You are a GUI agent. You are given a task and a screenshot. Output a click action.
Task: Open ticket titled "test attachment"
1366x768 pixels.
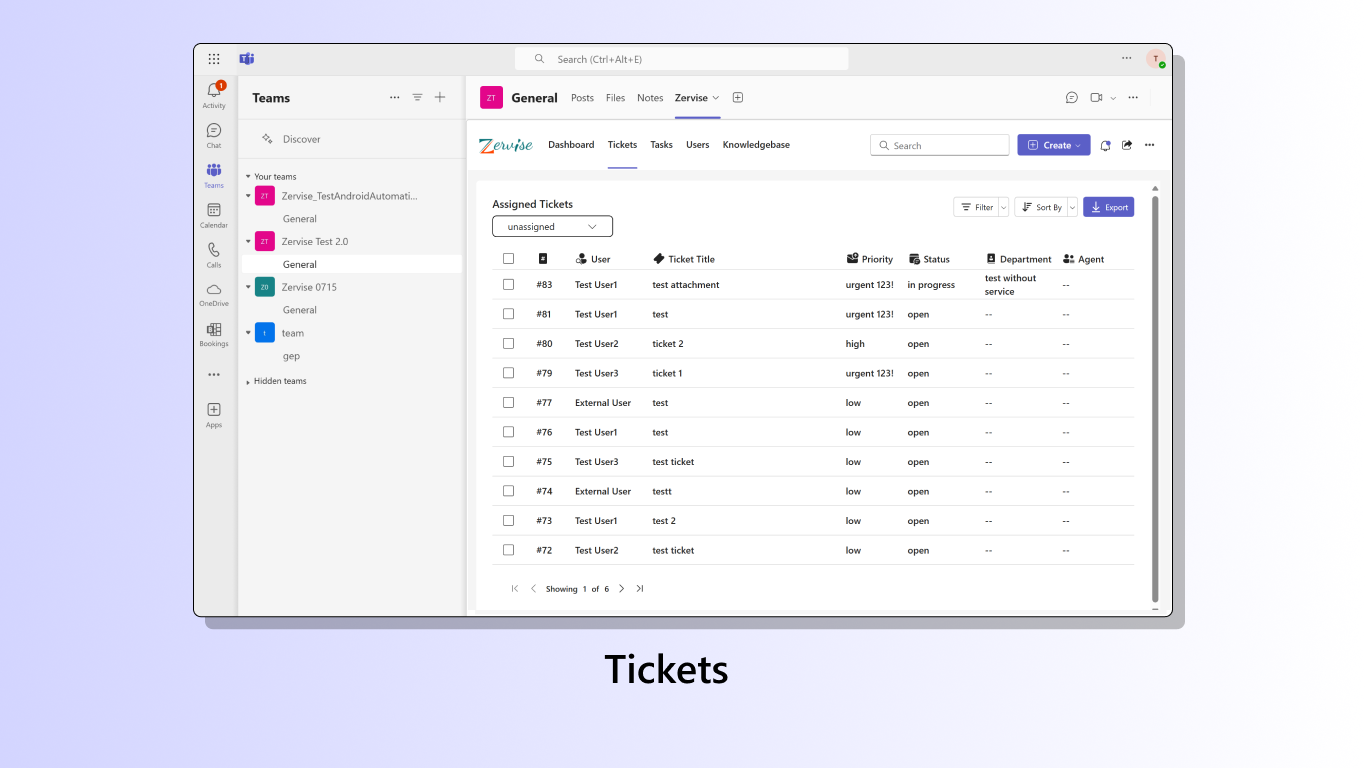click(x=686, y=285)
